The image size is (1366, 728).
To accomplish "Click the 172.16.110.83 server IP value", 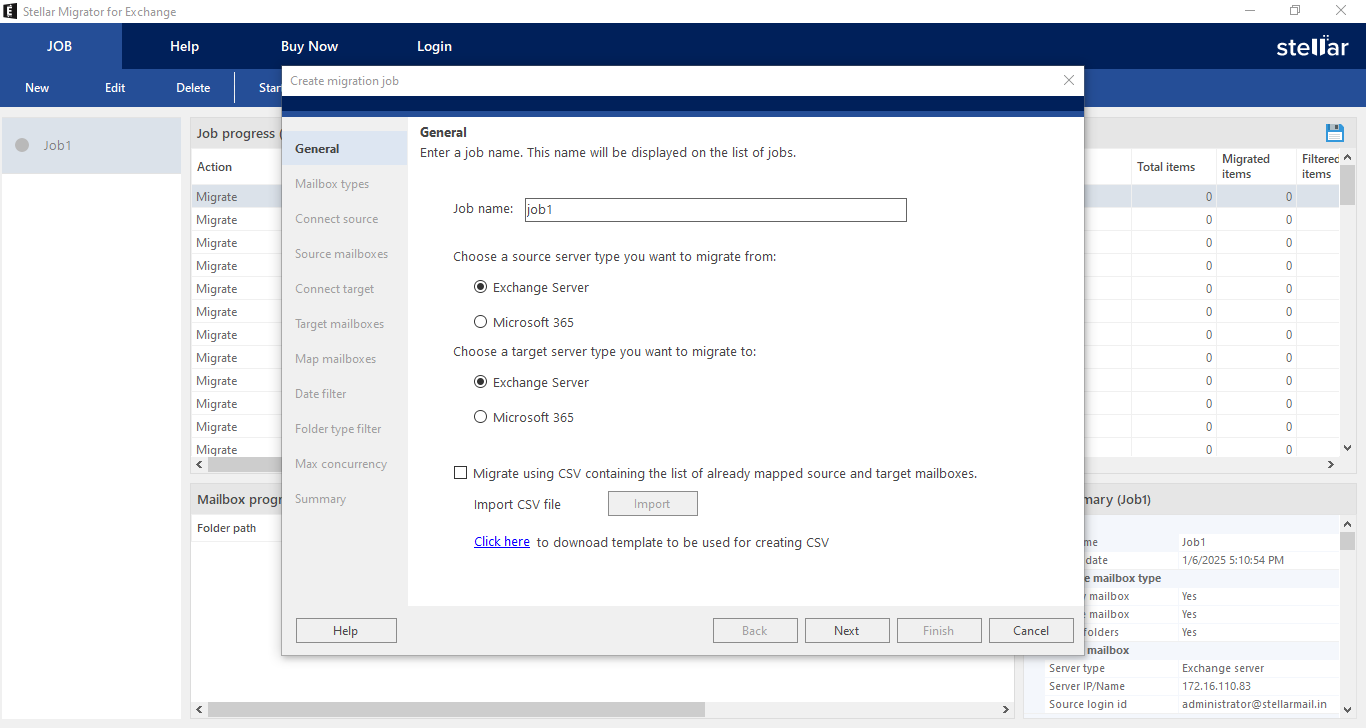I will (x=1216, y=686).
